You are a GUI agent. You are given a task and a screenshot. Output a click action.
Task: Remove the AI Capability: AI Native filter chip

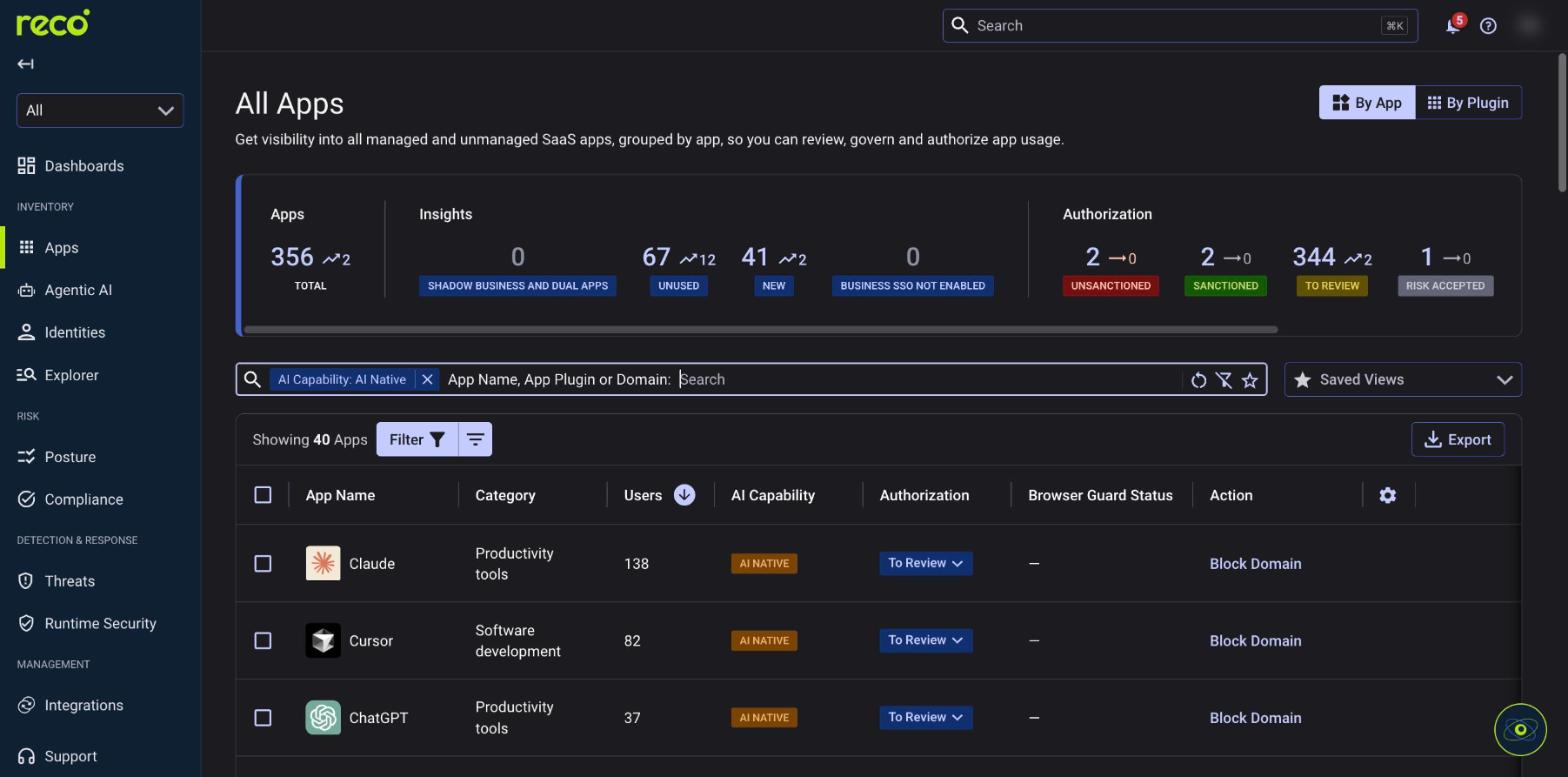427,380
